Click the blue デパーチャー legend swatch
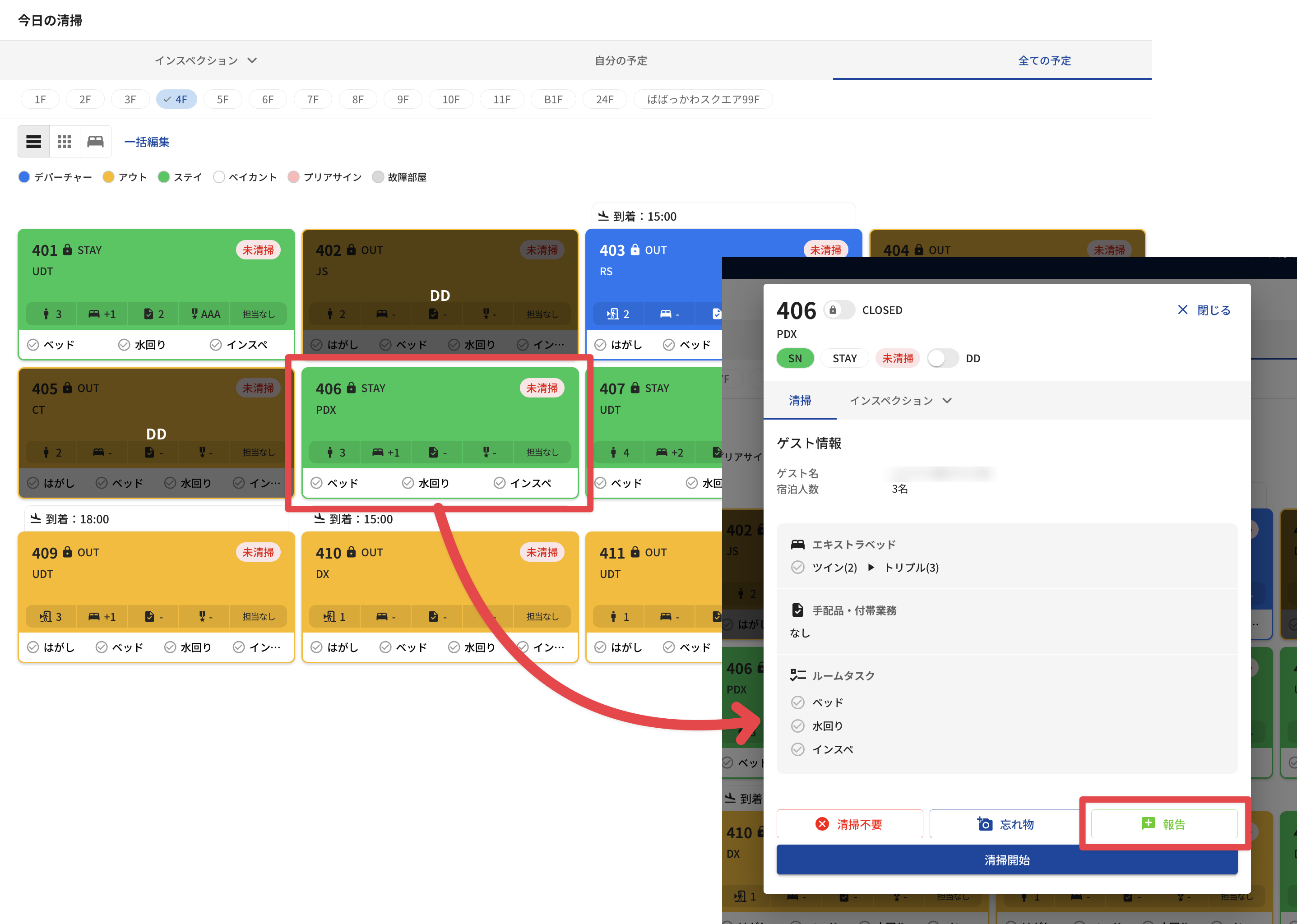This screenshot has height=924, width=1297. click(24, 177)
